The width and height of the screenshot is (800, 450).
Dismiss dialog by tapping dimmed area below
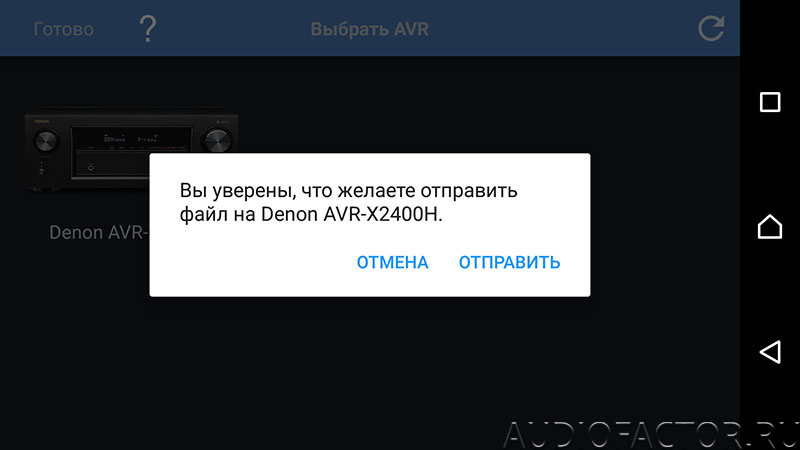pyautogui.click(x=369, y=367)
